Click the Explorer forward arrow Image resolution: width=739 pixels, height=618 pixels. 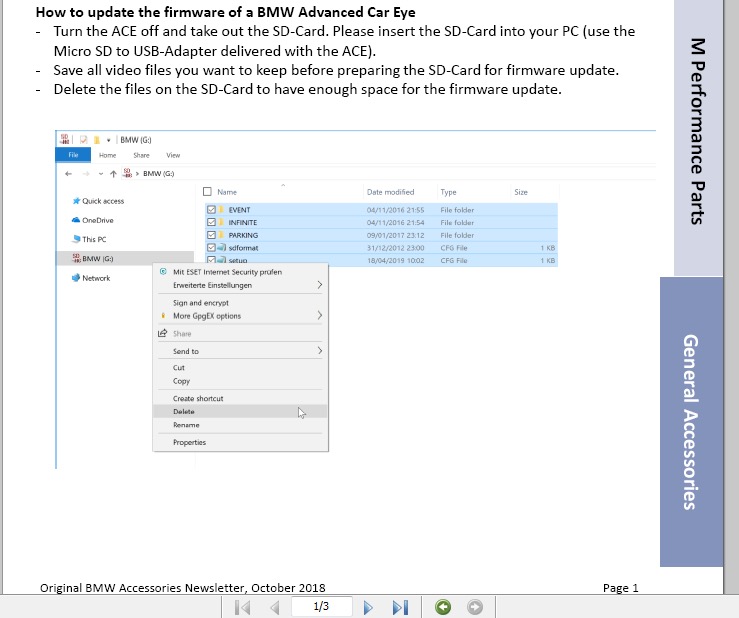86,173
